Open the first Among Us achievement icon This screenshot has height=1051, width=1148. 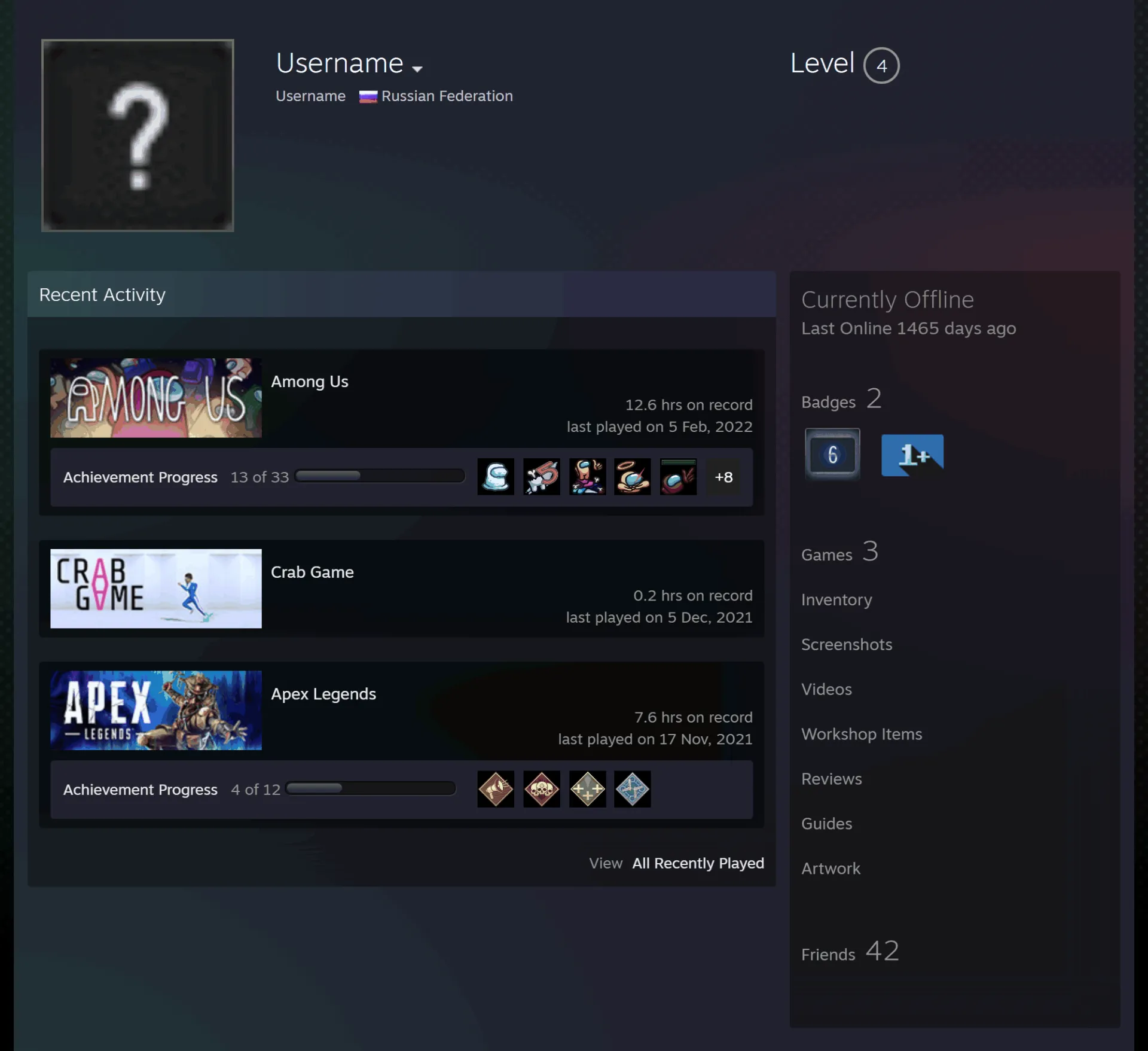point(496,477)
